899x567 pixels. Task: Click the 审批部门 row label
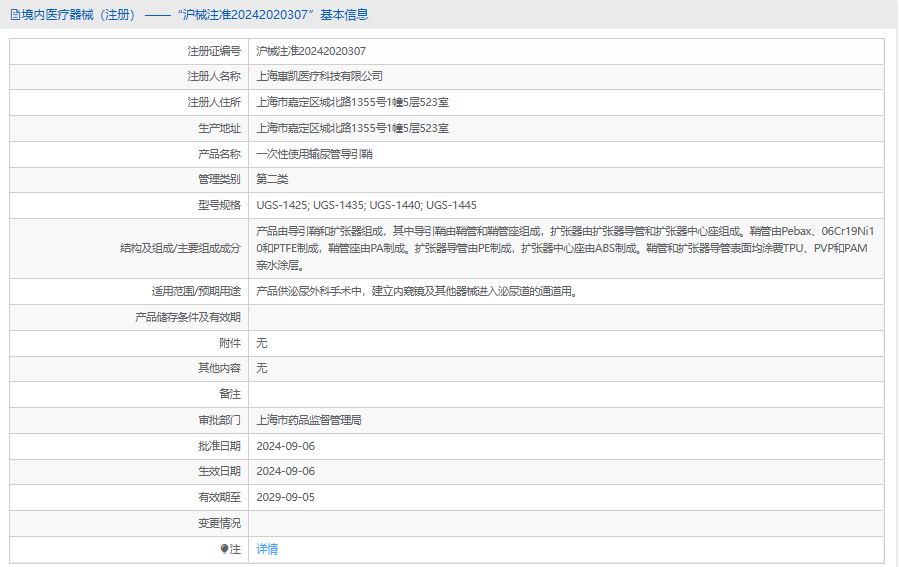pos(220,420)
